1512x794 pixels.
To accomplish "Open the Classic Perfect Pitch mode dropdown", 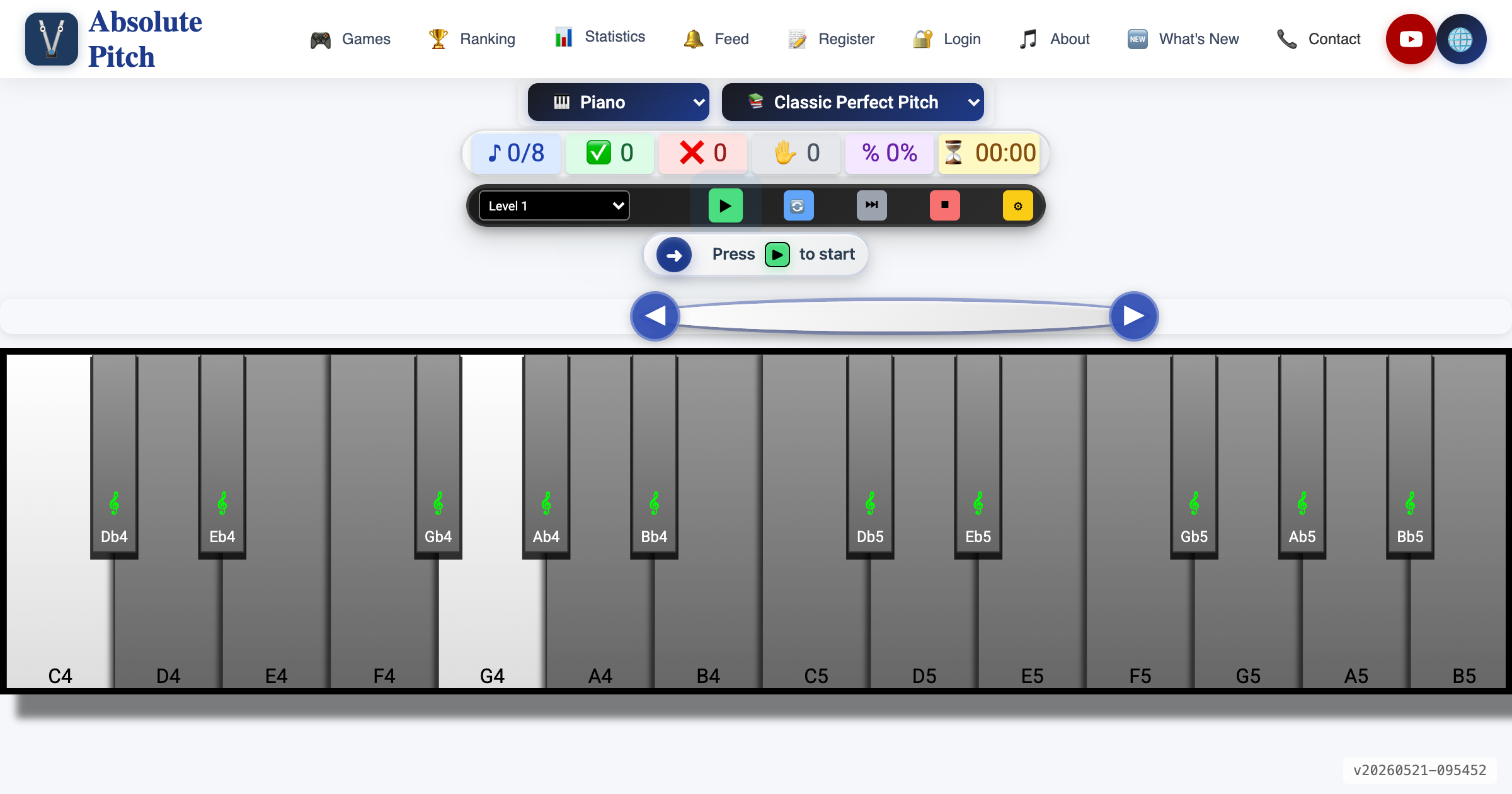I will click(852, 102).
